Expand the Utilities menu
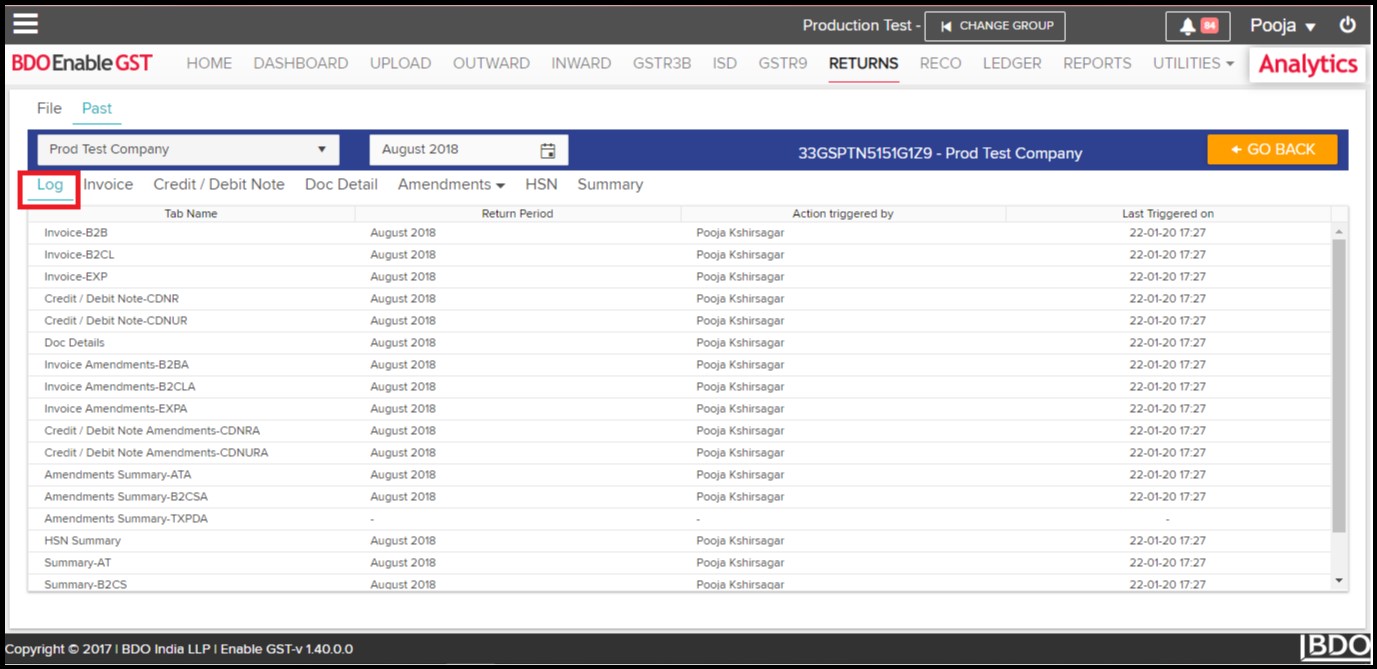This screenshot has height=669, width=1377. [1193, 63]
